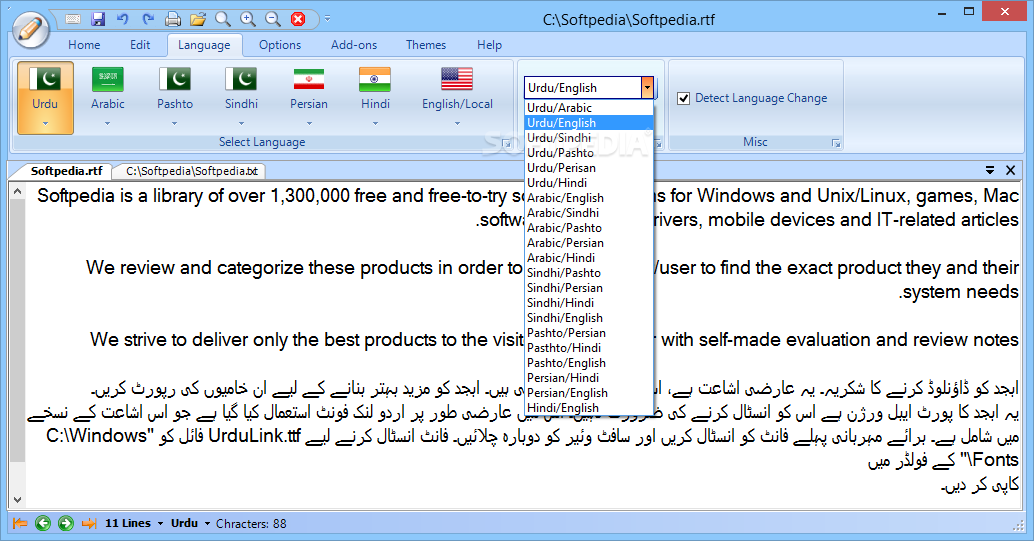Click the Characters: 88 status text
1034x541 pixels.
click(x=251, y=523)
